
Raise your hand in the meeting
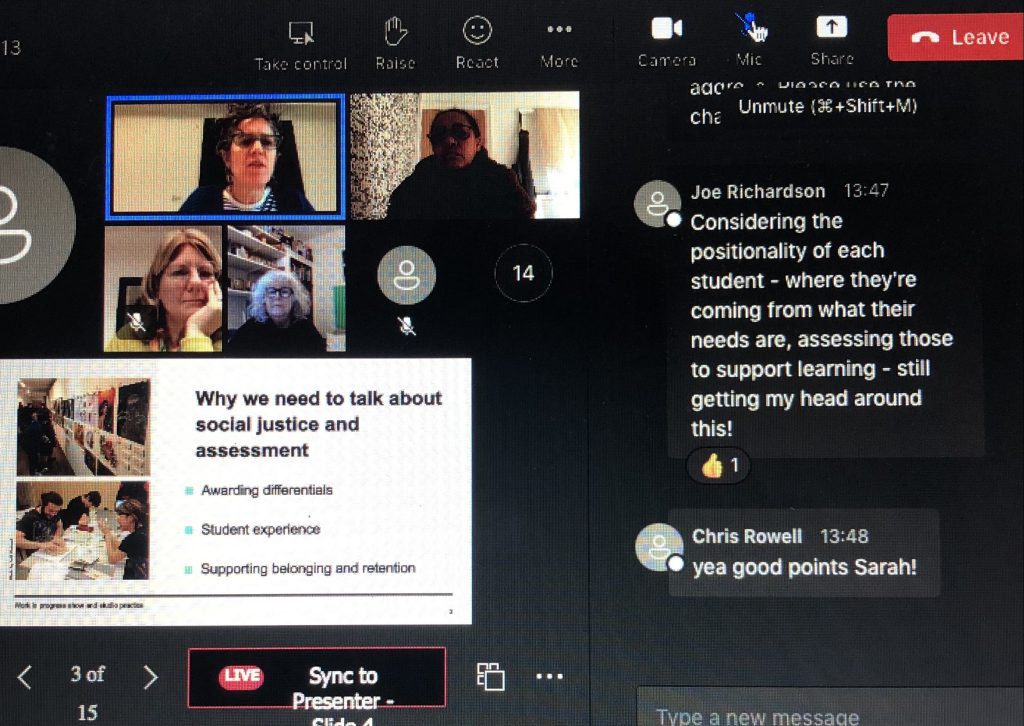(395, 43)
